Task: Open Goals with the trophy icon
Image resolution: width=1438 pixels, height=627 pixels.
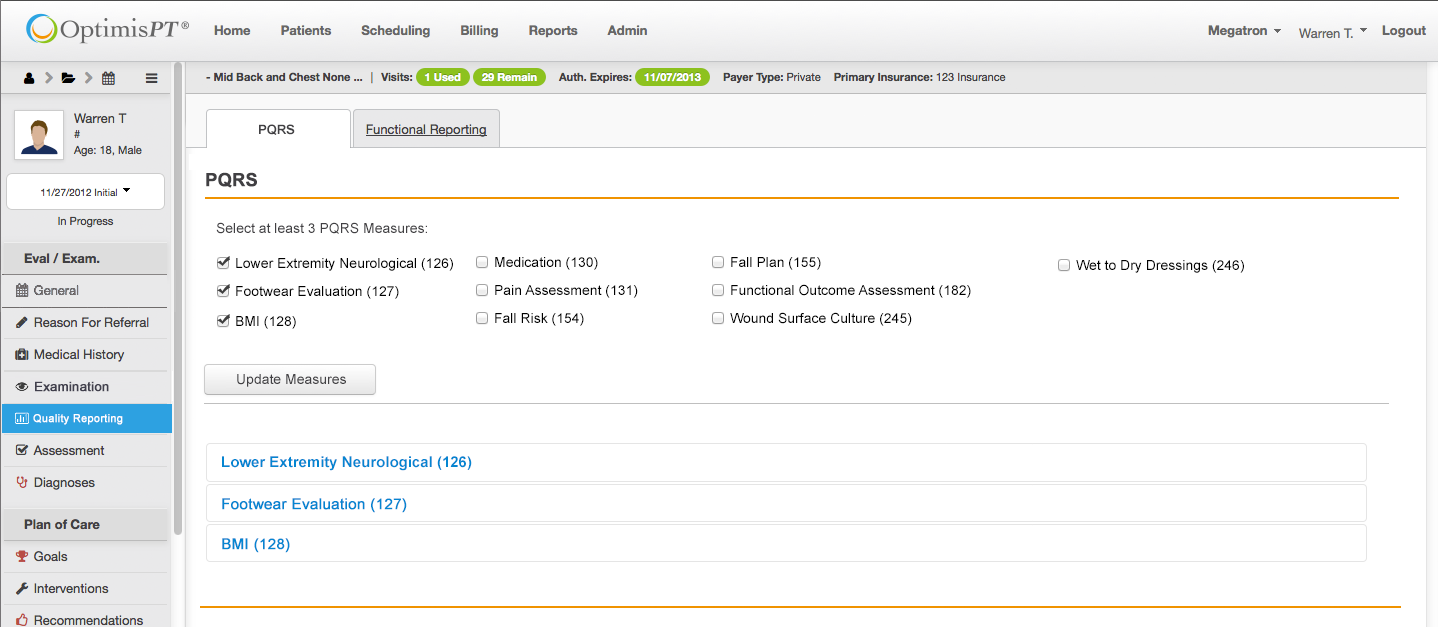Action: (x=50, y=557)
